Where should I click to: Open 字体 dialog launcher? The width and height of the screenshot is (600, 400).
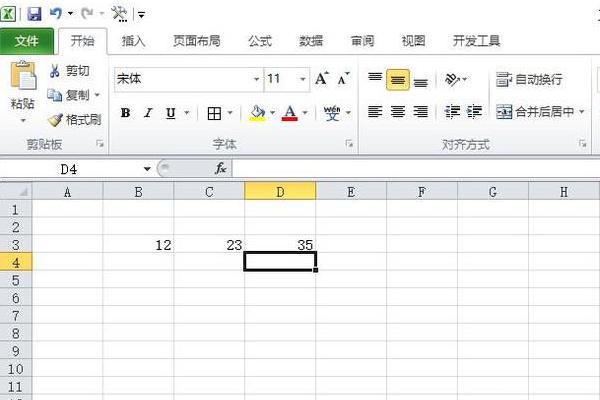(349, 144)
